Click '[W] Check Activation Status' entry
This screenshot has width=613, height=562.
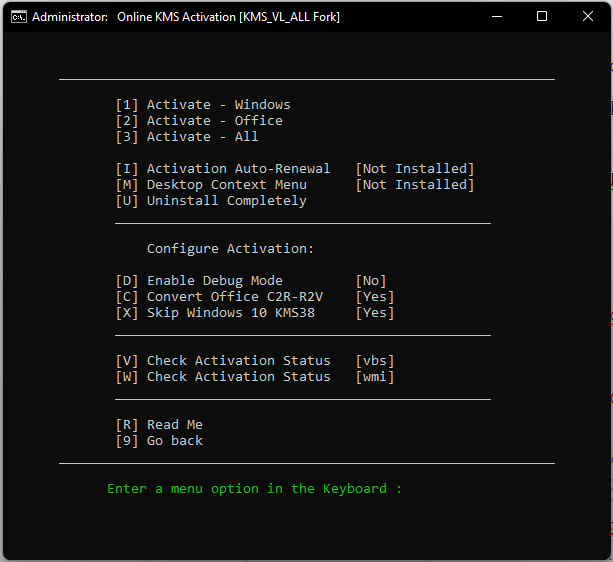pyautogui.click(x=223, y=377)
